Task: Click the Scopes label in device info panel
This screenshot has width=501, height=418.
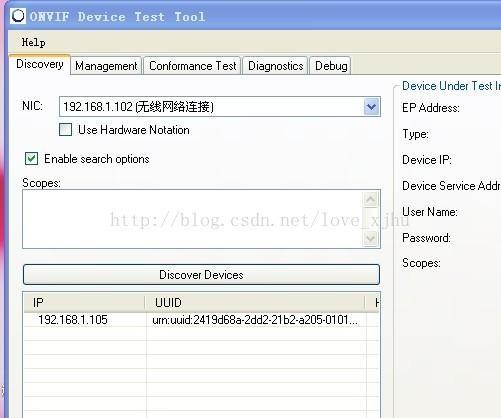Action: (x=421, y=263)
